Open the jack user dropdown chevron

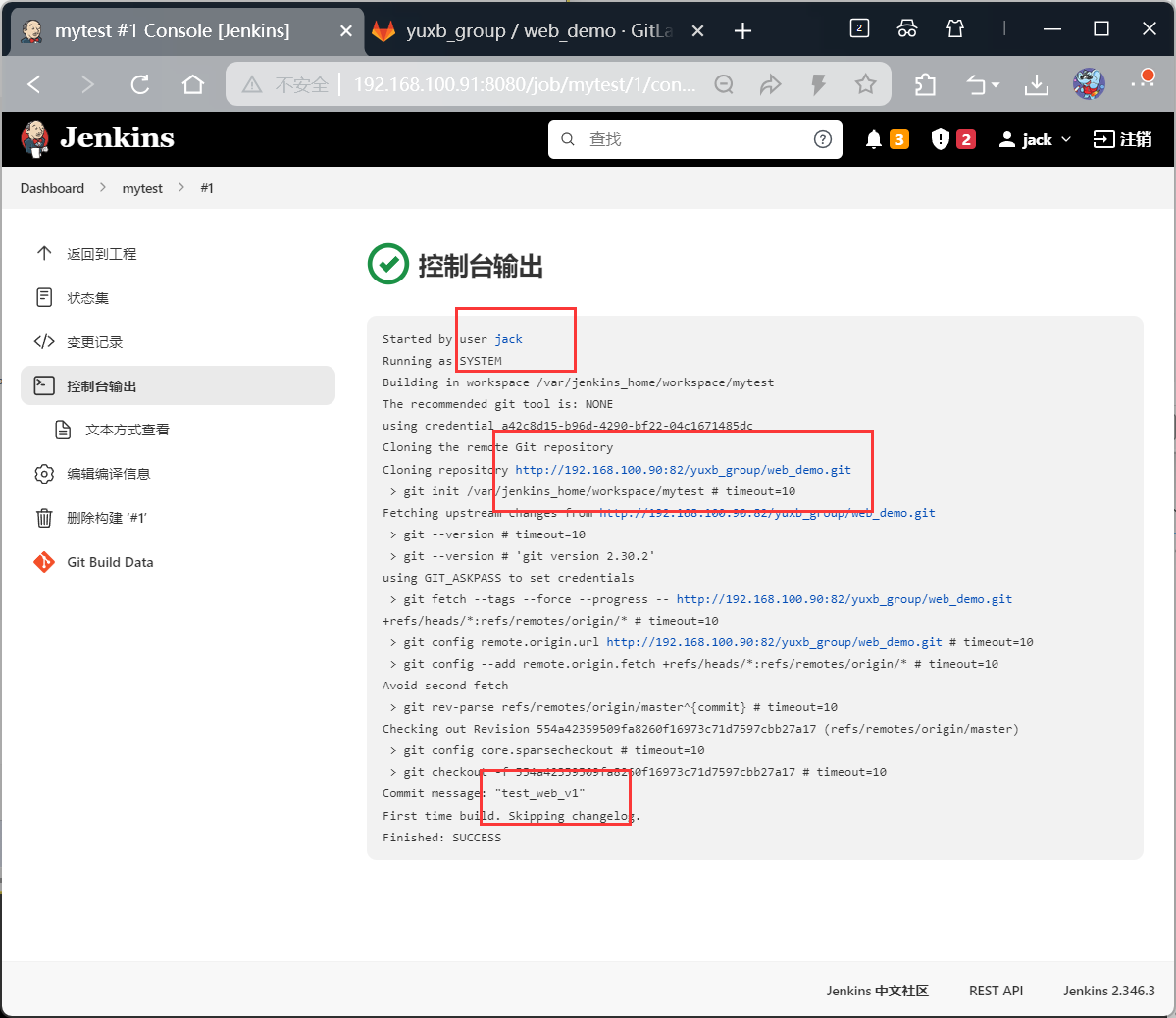click(1066, 139)
